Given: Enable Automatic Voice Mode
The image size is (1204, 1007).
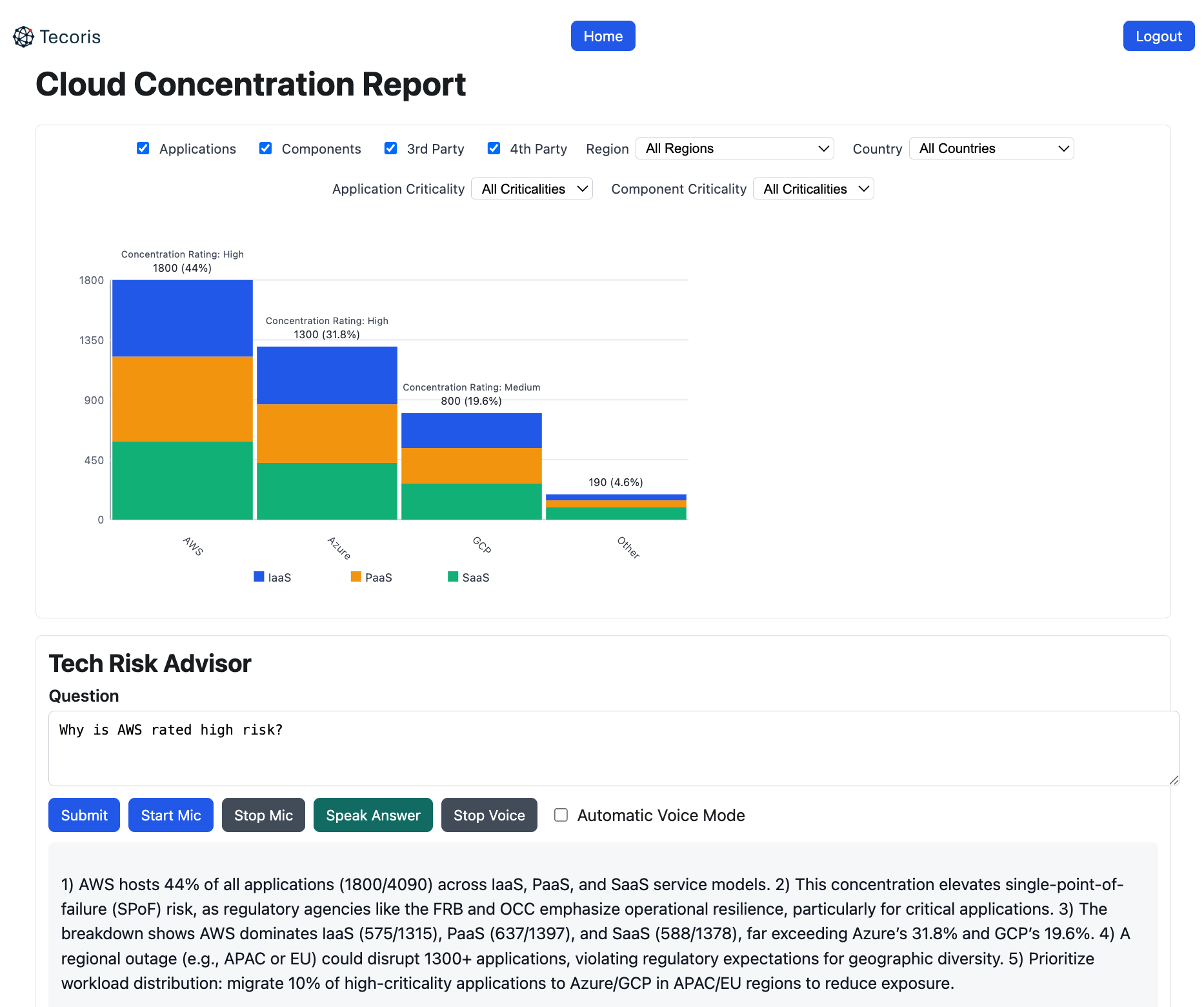Looking at the screenshot, I should click(561, 815).
